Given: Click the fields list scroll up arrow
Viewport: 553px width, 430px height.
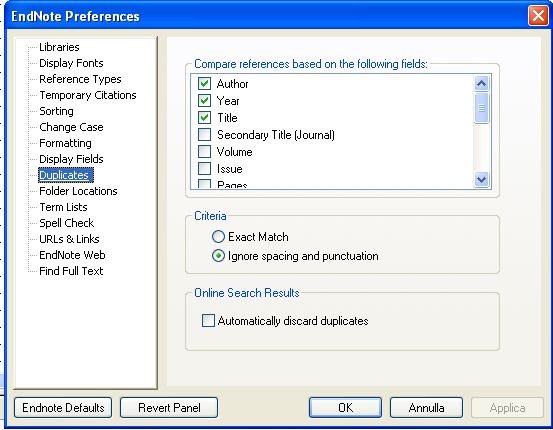Looking at the screenshot, I should 481,84.
